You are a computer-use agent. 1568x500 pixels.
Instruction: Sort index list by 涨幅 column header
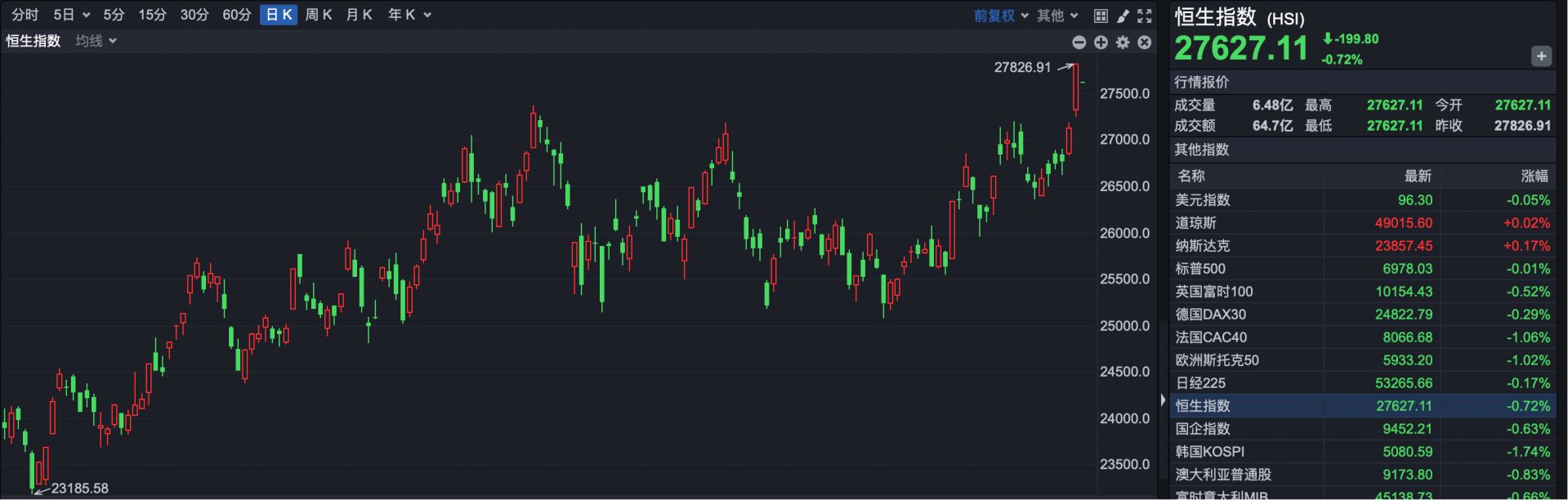[x=1534, y=176]
